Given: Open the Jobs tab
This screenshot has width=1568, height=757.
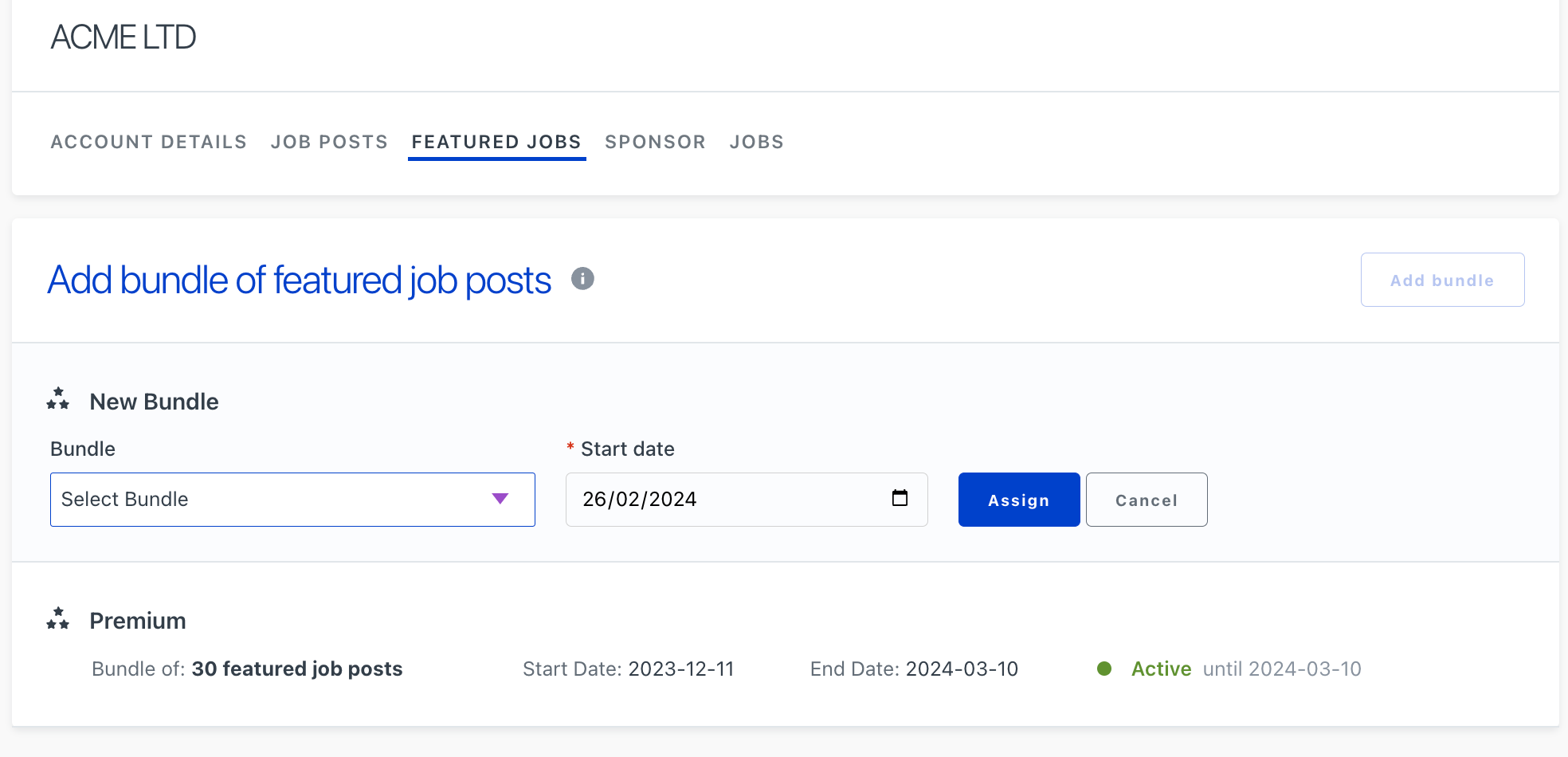Looking at the screenshot, I should pos(757,142).
